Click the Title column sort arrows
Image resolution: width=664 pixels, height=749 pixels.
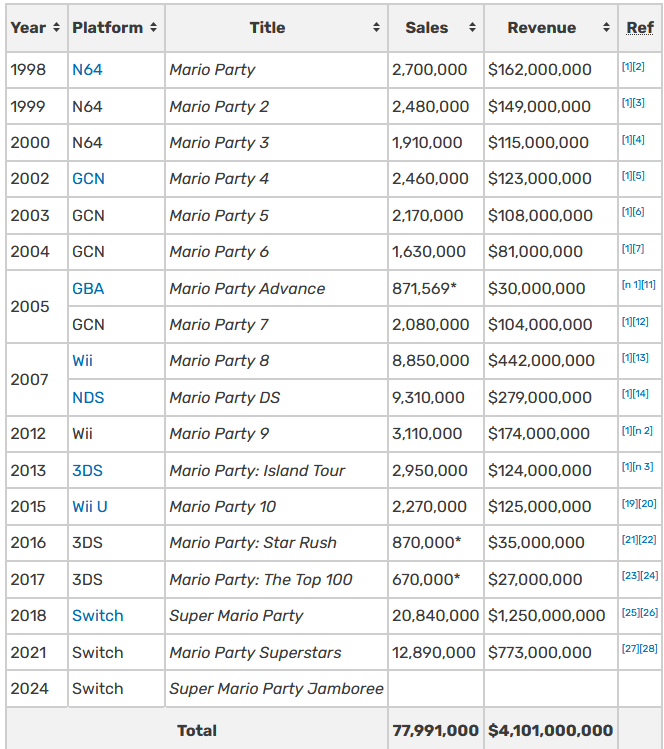point(376,28)
